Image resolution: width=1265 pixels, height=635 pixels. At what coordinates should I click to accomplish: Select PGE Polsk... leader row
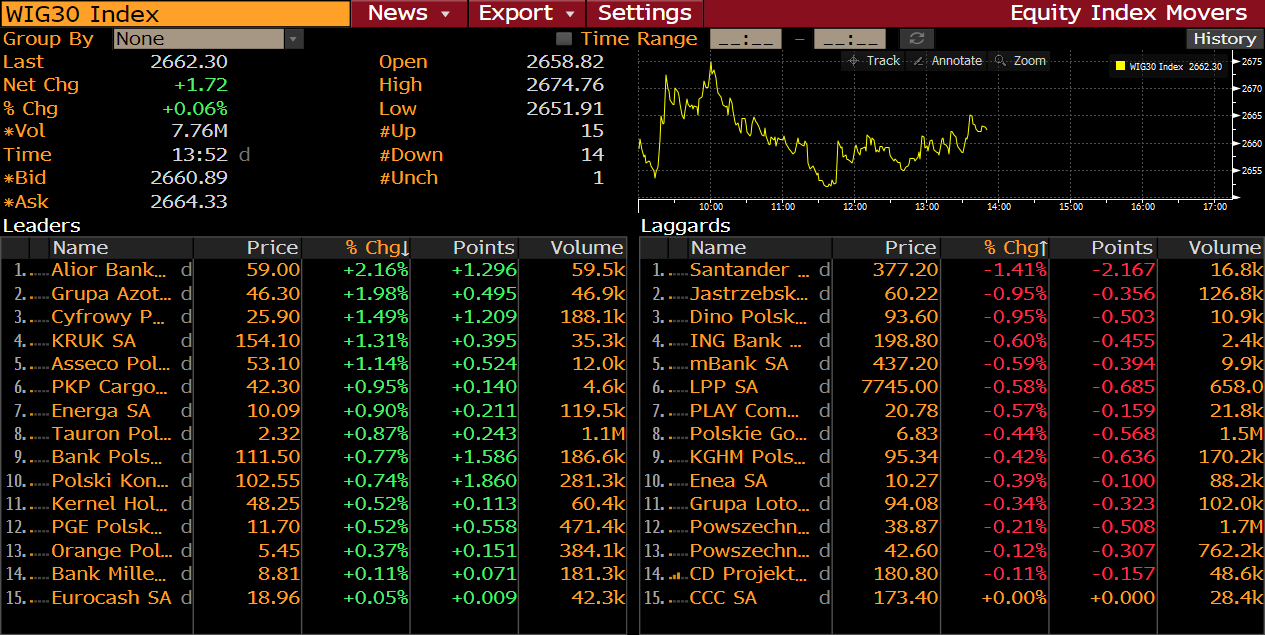(314, 527)
